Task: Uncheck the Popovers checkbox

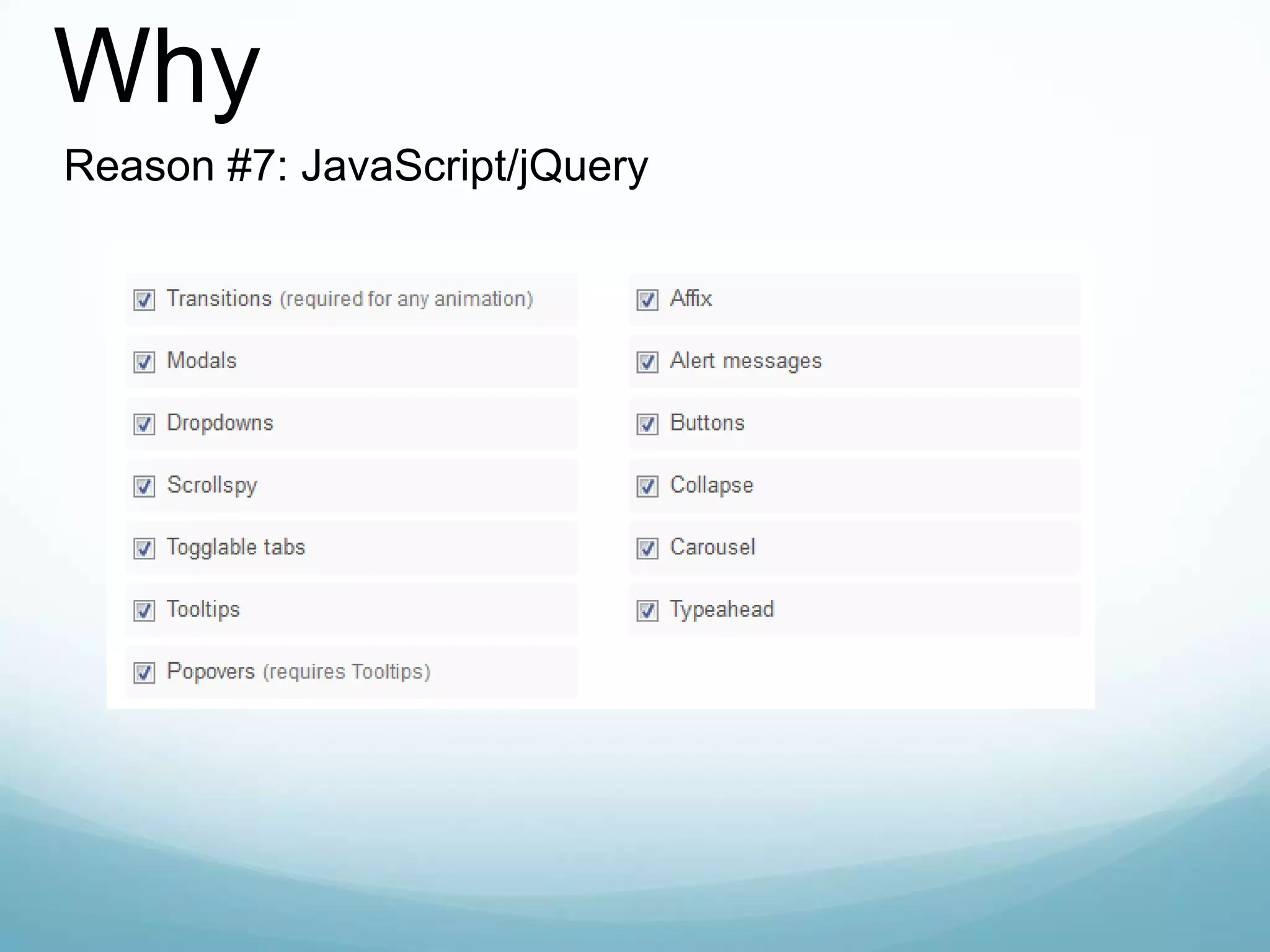Action: tap(144, 672)
